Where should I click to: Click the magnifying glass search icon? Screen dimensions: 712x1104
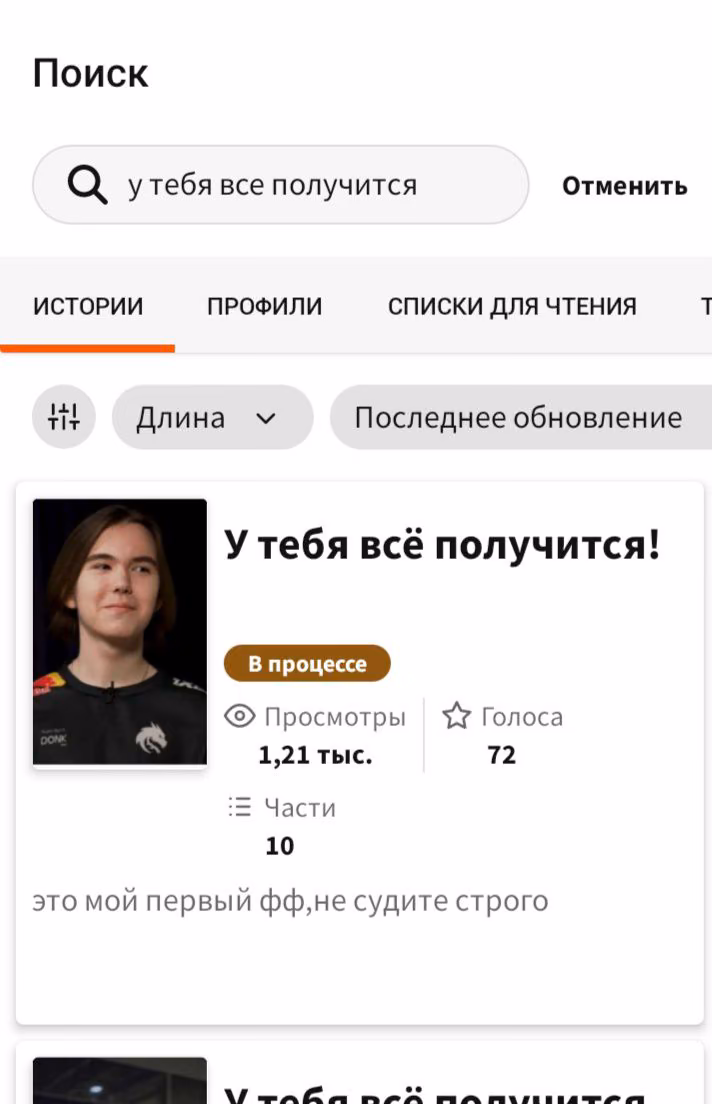[87, 184]
